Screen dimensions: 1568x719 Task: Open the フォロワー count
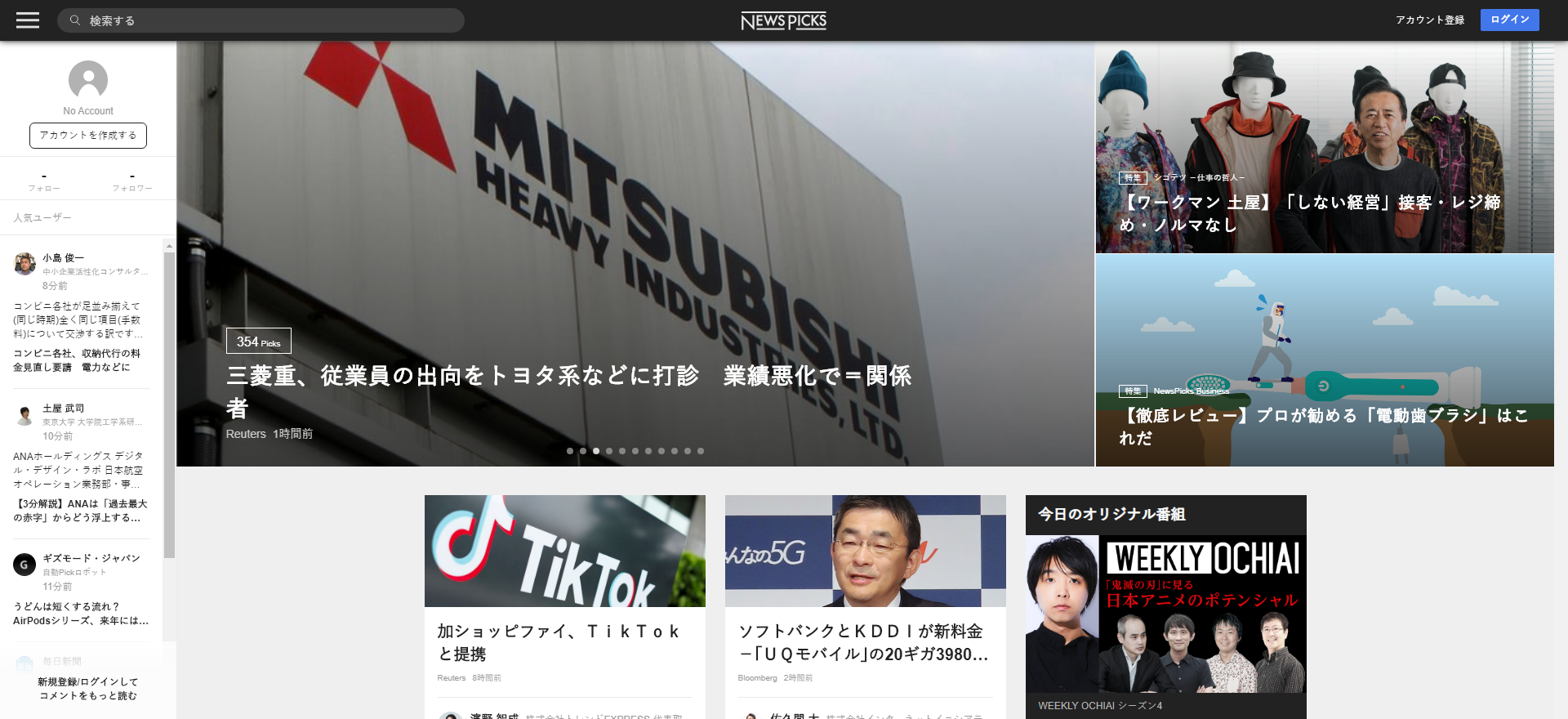[132, 181]
